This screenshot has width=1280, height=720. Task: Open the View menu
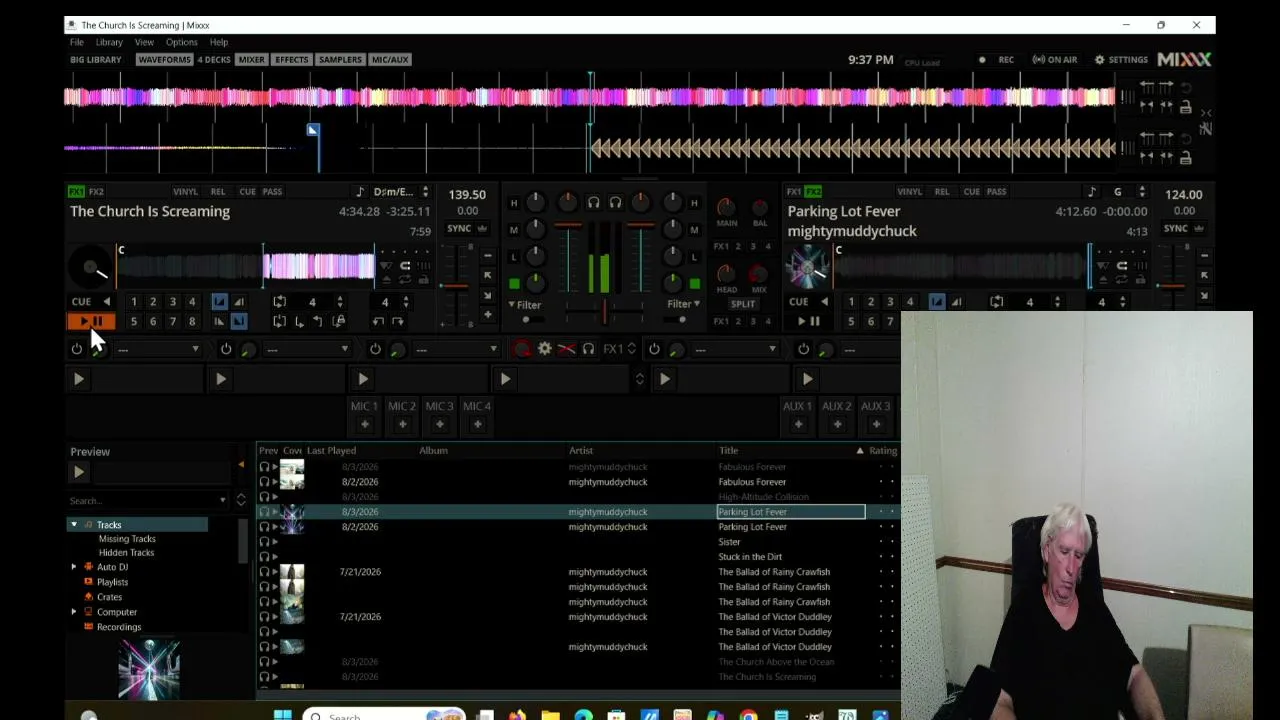click(x=144, y=42)
